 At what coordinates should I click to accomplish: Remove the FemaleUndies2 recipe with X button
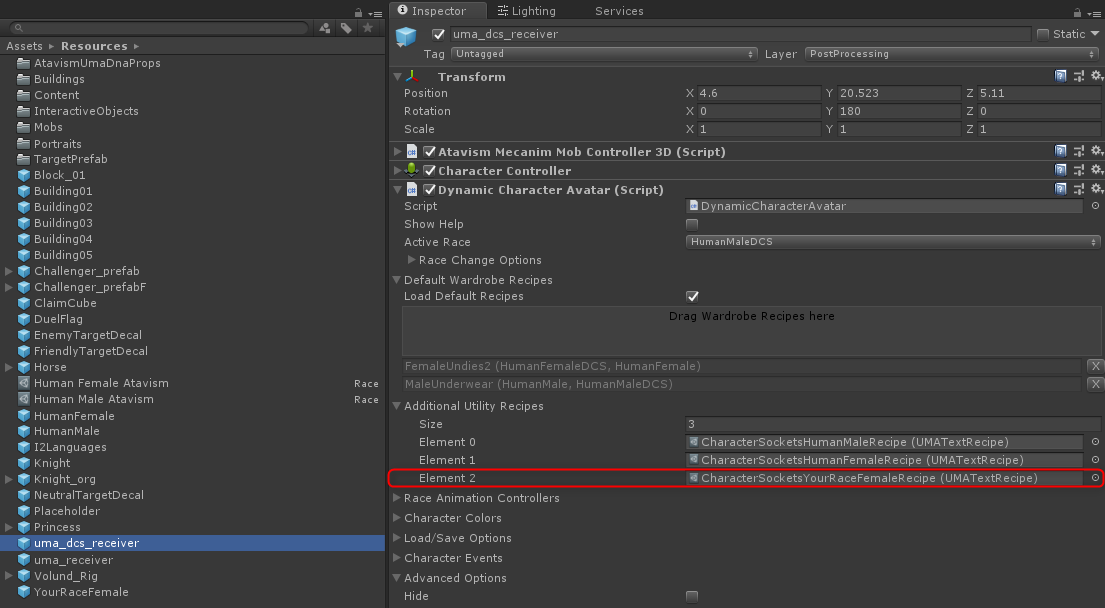coord(1095,366)
